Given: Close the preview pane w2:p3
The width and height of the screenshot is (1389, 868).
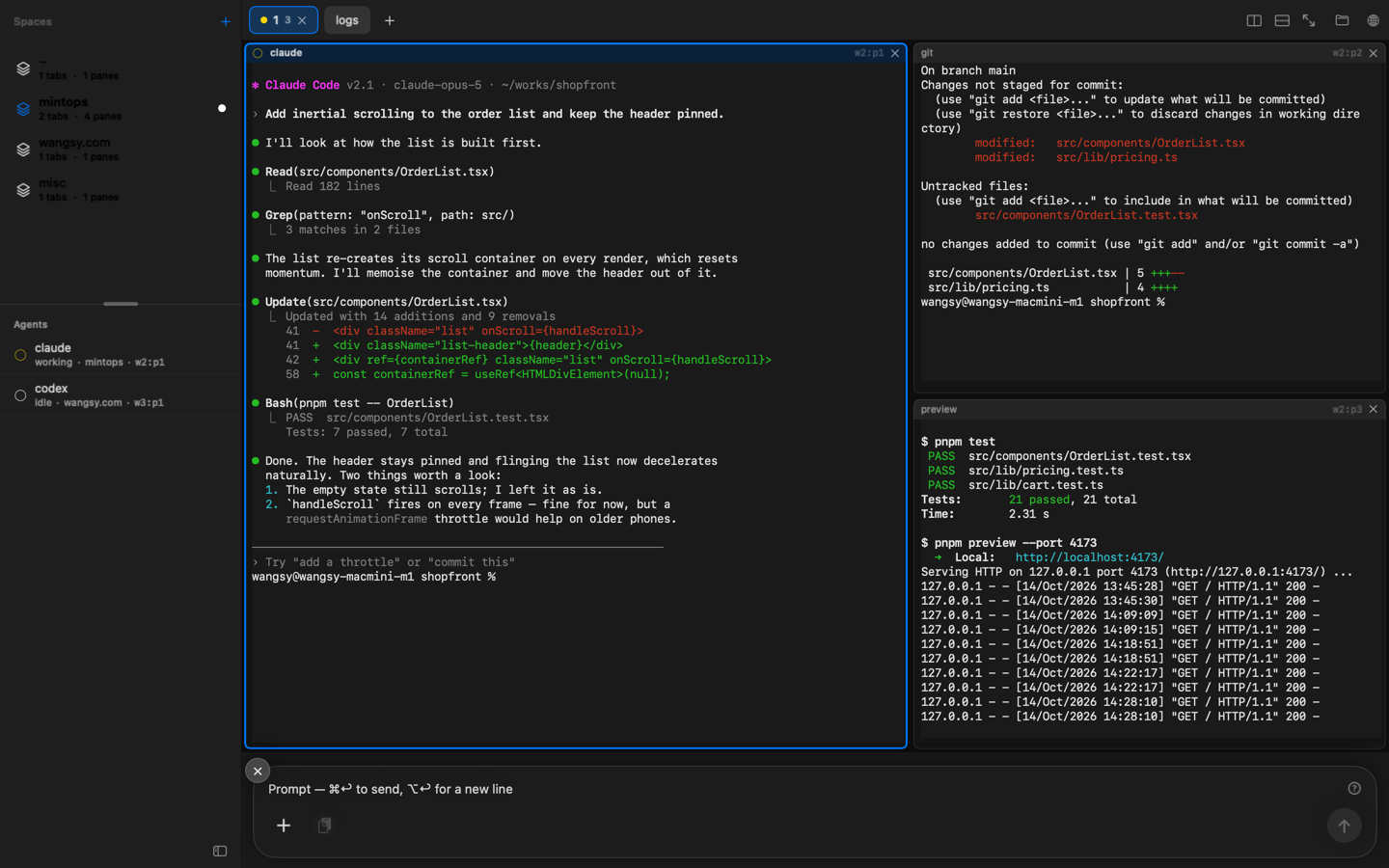Looking at the screenshot, I should coord(1374,410).
